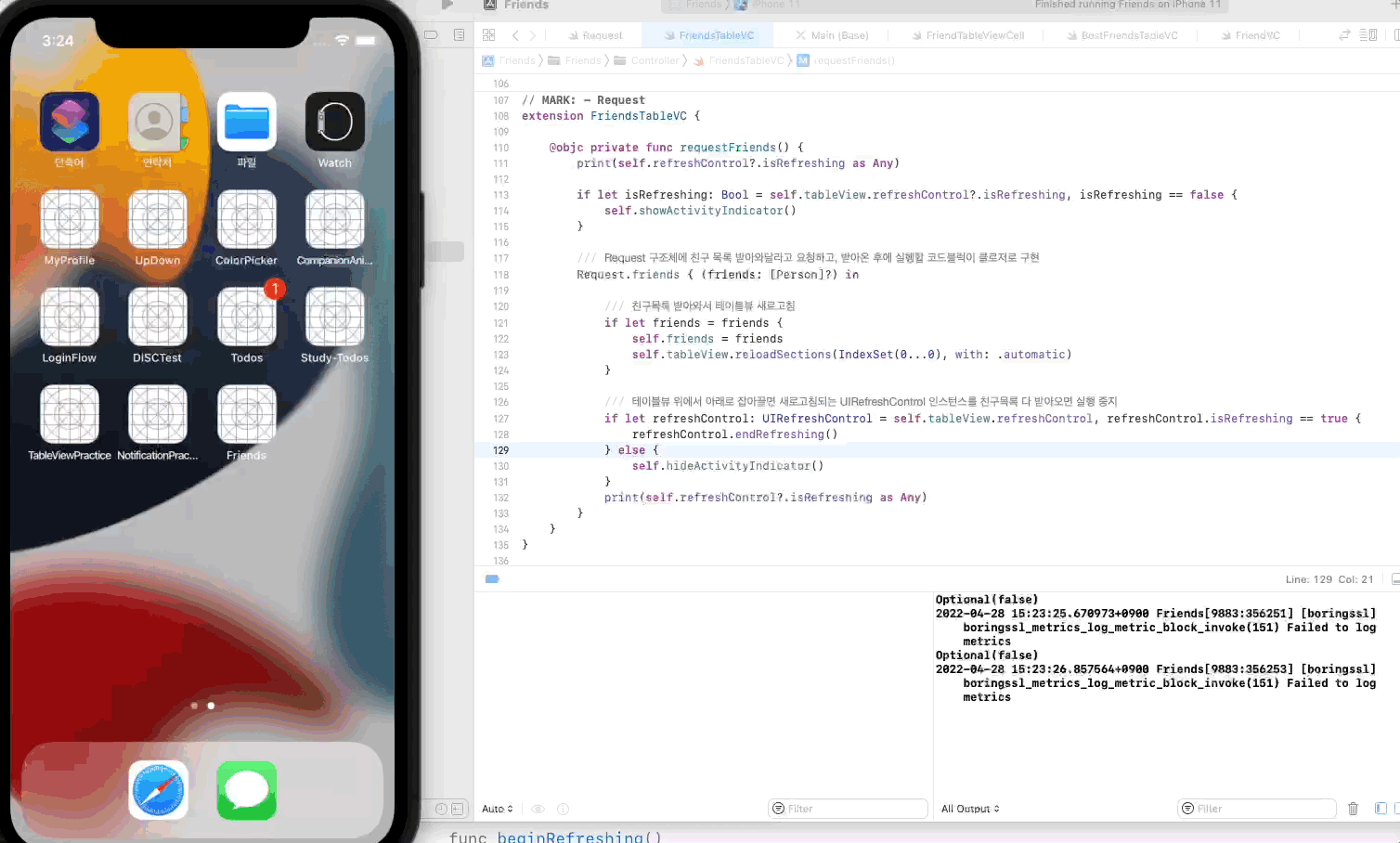Click the console Filter field

point(1257,809)
